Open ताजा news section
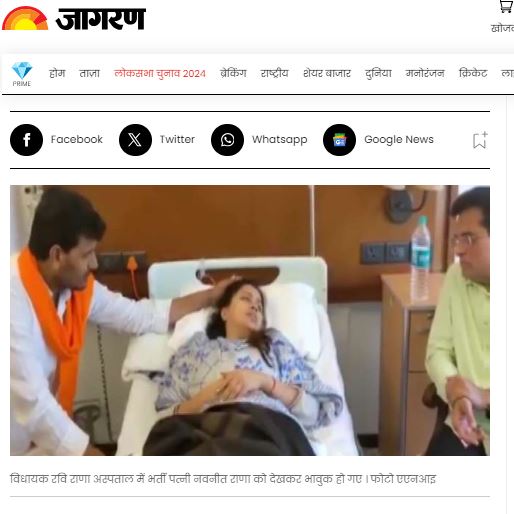 [89, 73]
